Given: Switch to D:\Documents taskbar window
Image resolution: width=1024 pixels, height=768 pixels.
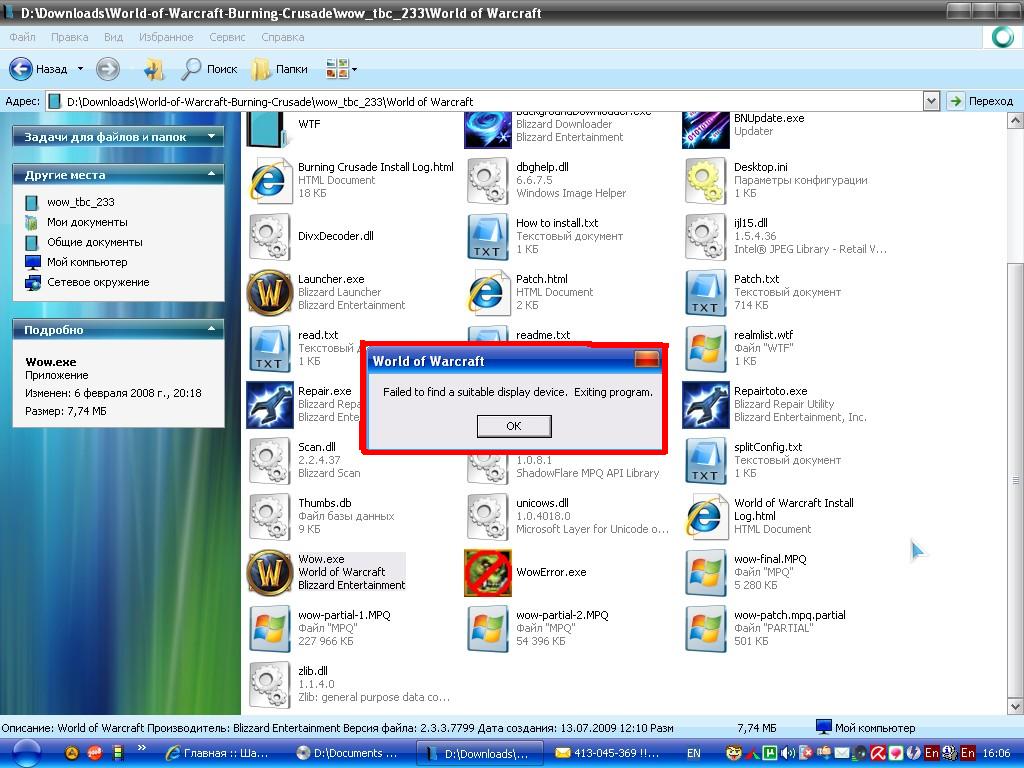Looking at the screenshot, I should click(x=347, y=753).
